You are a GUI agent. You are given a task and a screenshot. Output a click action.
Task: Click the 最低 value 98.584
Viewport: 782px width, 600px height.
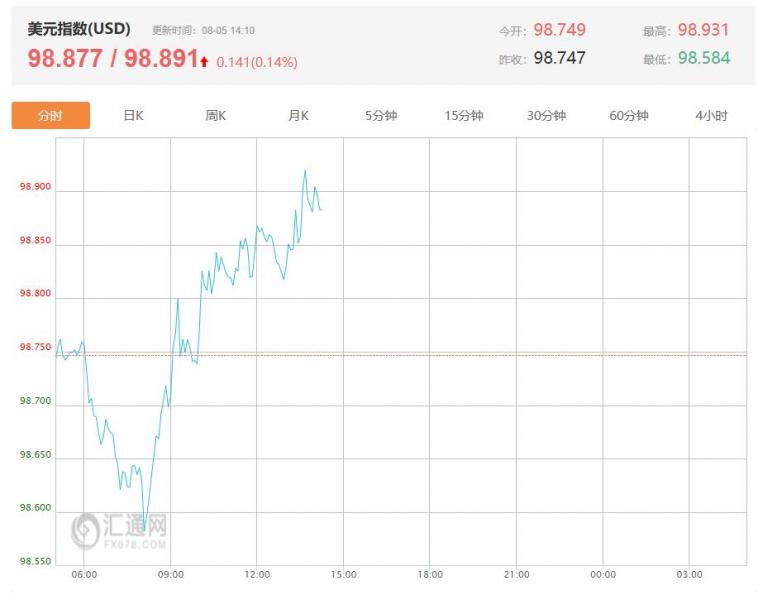tap(704, 58)
